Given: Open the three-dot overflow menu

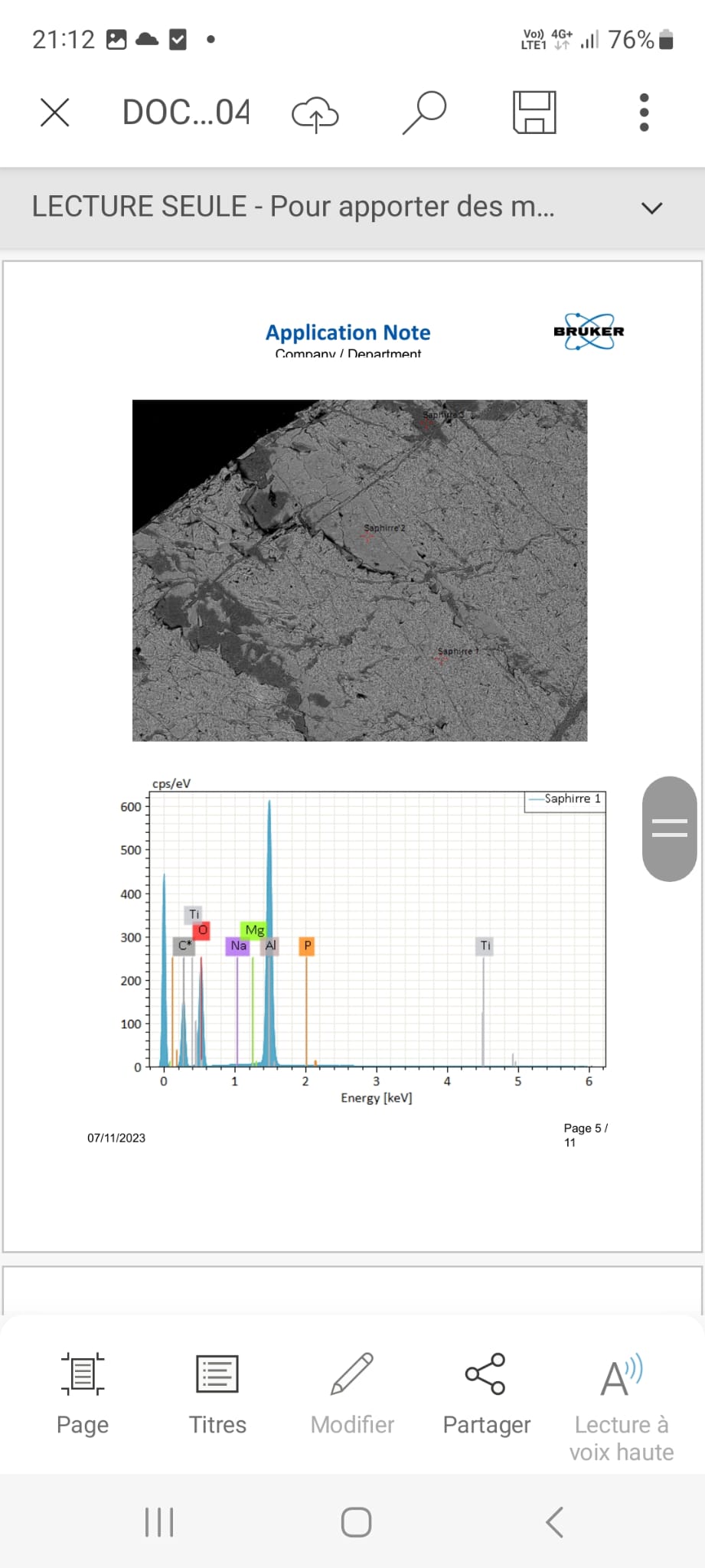Looking at the screenshot, I should tap(644, 113).
